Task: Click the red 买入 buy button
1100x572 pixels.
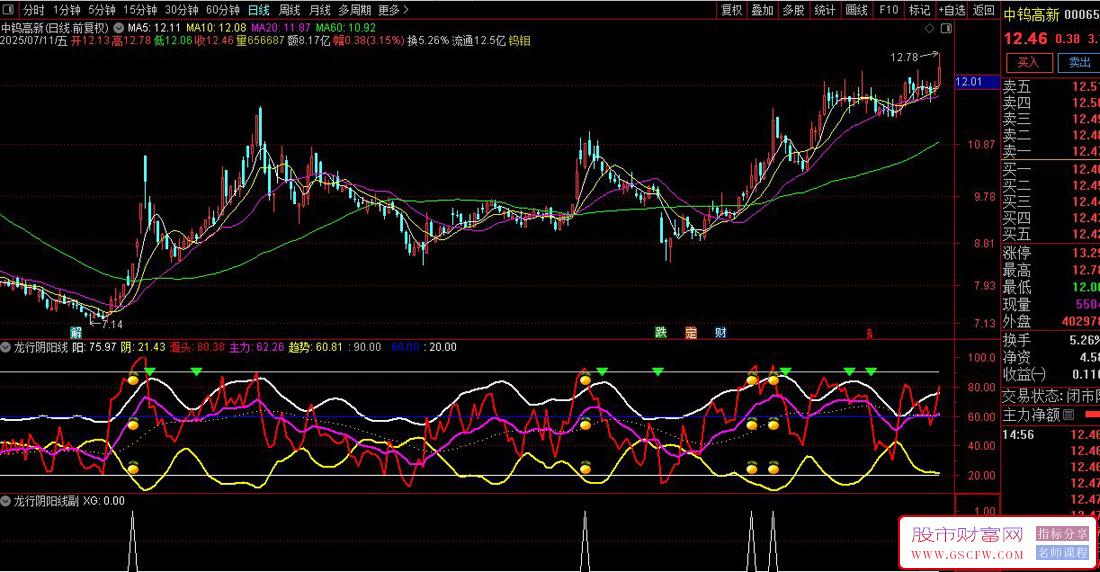Action: tap(1028, 62)
